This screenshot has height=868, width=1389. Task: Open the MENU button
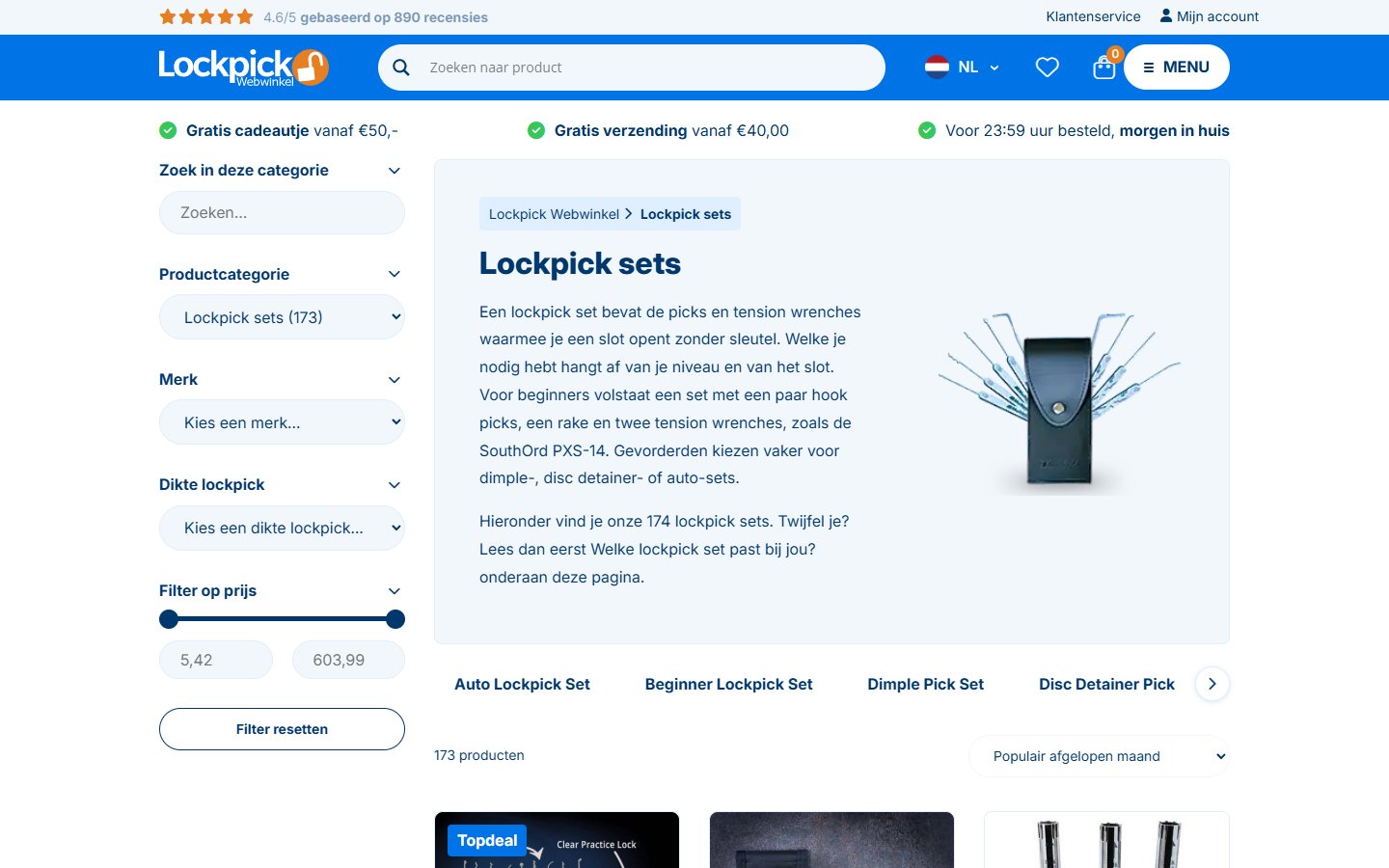tap(1177, 68)
